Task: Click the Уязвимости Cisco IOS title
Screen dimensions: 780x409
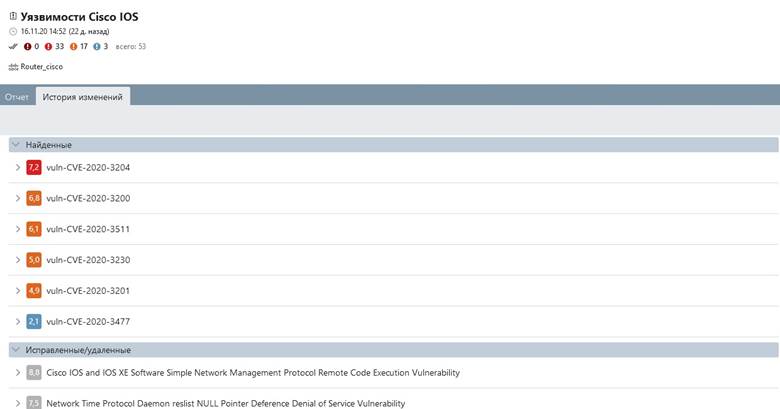Action: click(80, 16)
